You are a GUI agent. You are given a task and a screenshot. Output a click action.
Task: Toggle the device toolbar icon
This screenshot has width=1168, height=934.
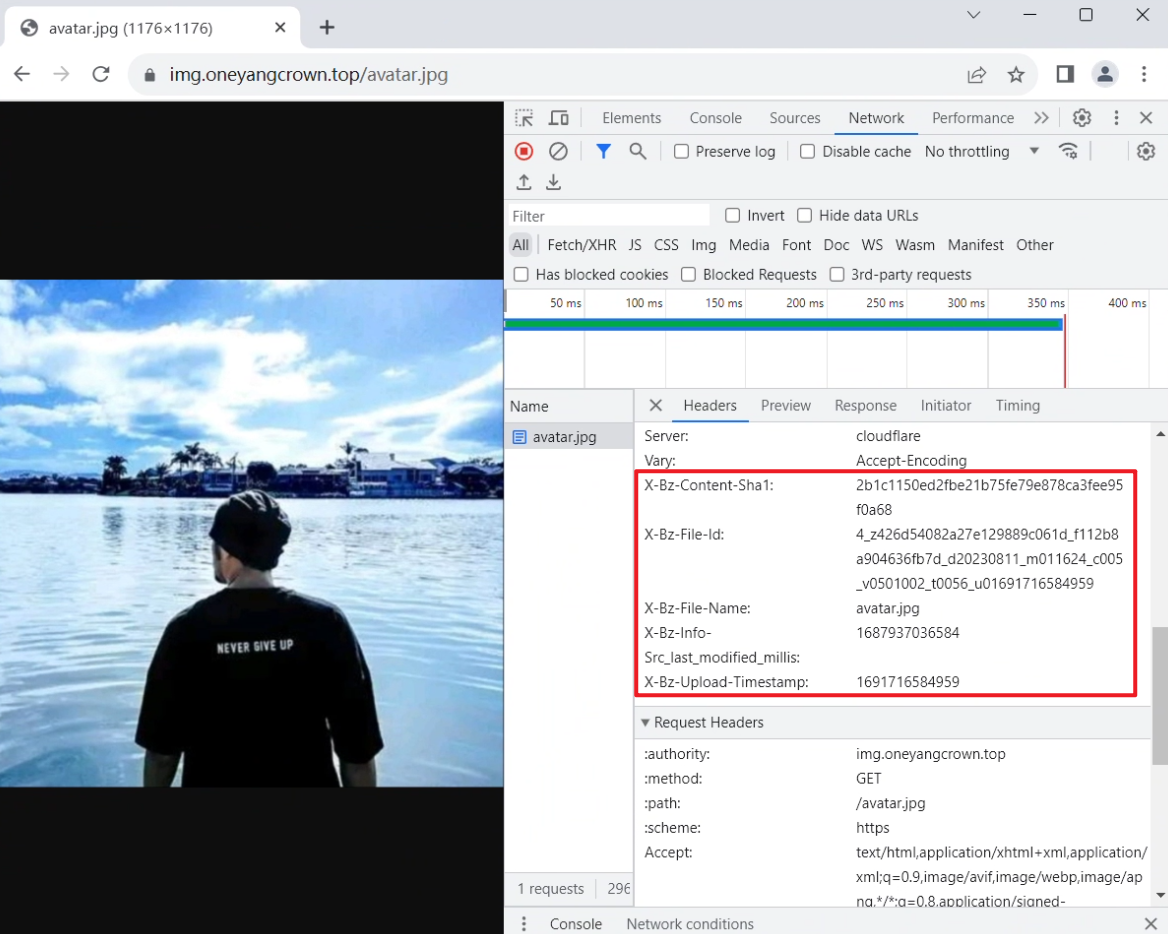[x=559, y=118]
